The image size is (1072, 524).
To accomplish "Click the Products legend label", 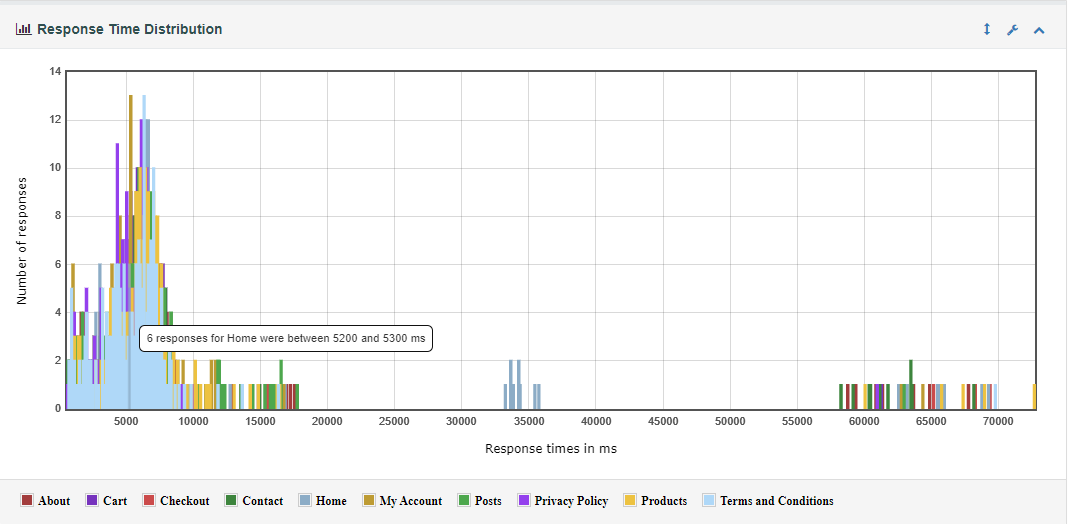I will (x=664, y=501).
